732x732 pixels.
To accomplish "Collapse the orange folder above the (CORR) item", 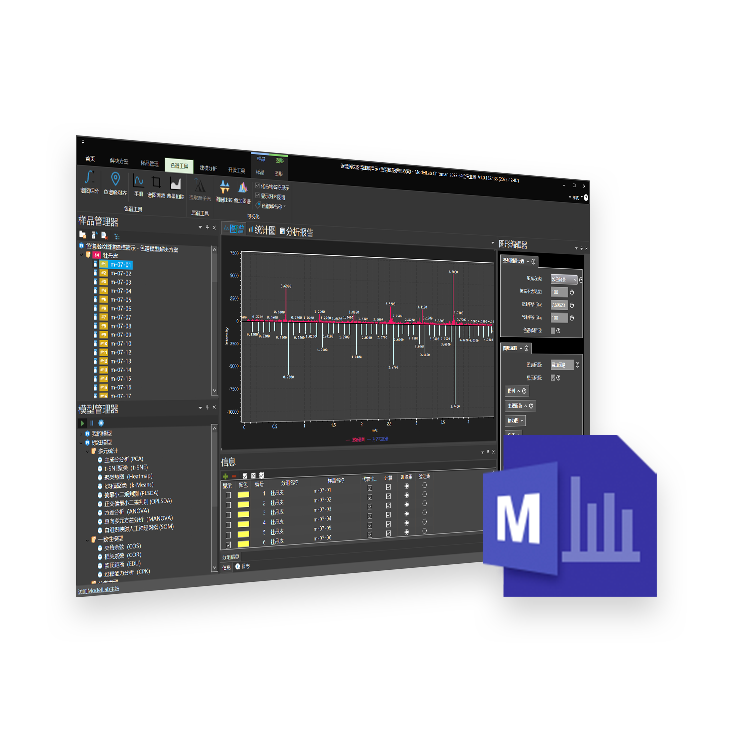I will click(87, 540).
